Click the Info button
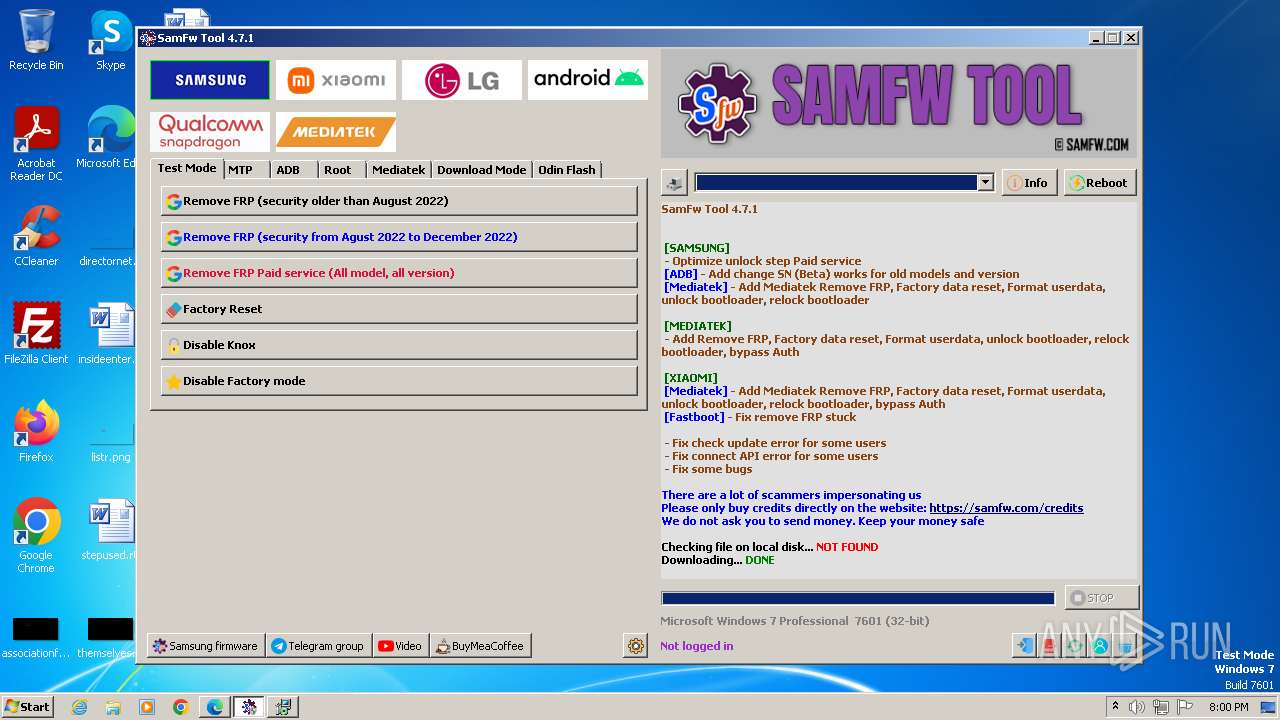This screenshot has height=720, width=1280. (1029, 183)
